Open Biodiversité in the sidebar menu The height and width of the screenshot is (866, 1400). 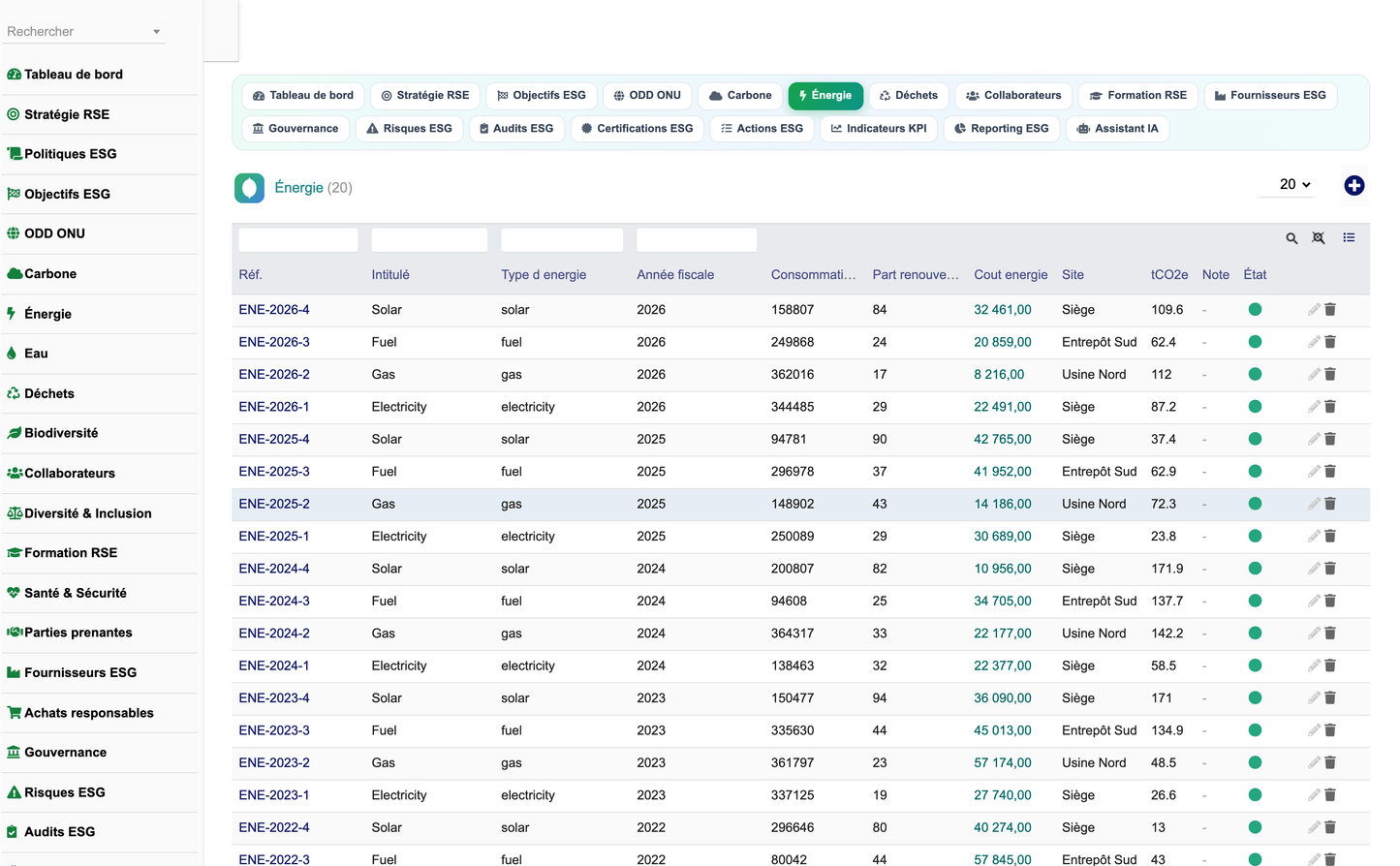61,433
